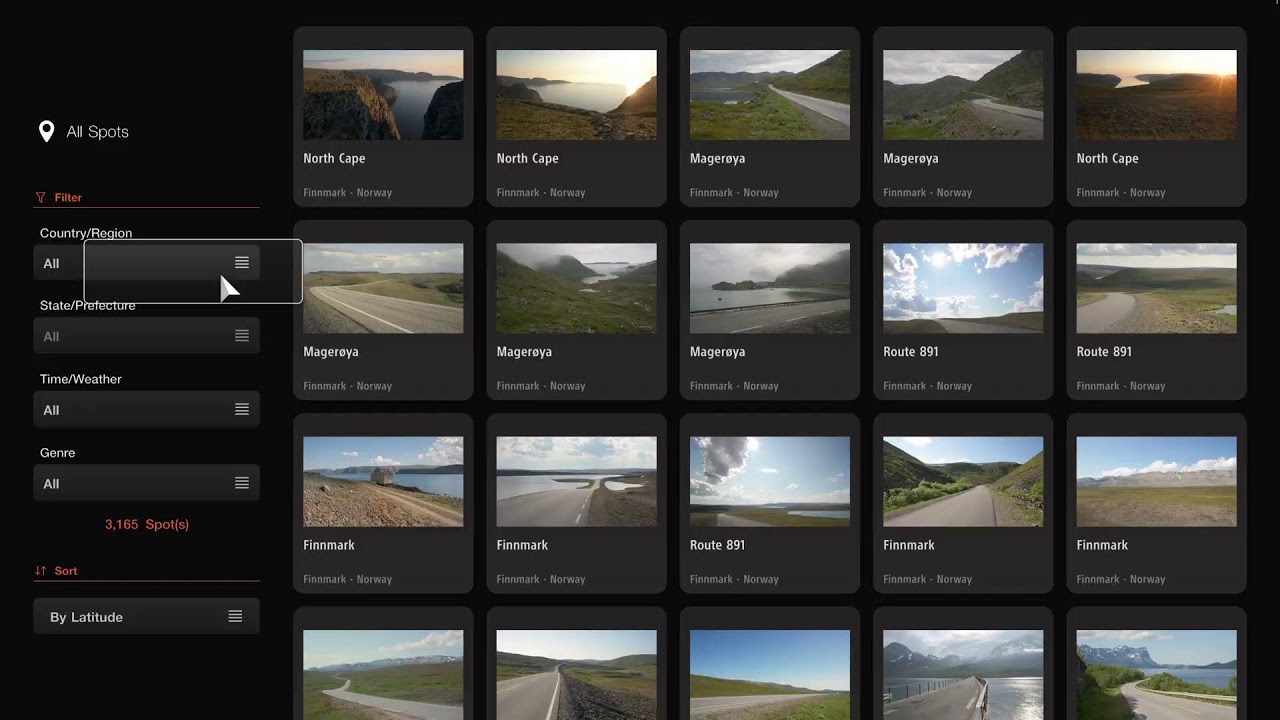This screenshot has height=720, width=1280.
Task: Open Magerøya spot with foggy coastal guardrail
Action: [770, 310]
